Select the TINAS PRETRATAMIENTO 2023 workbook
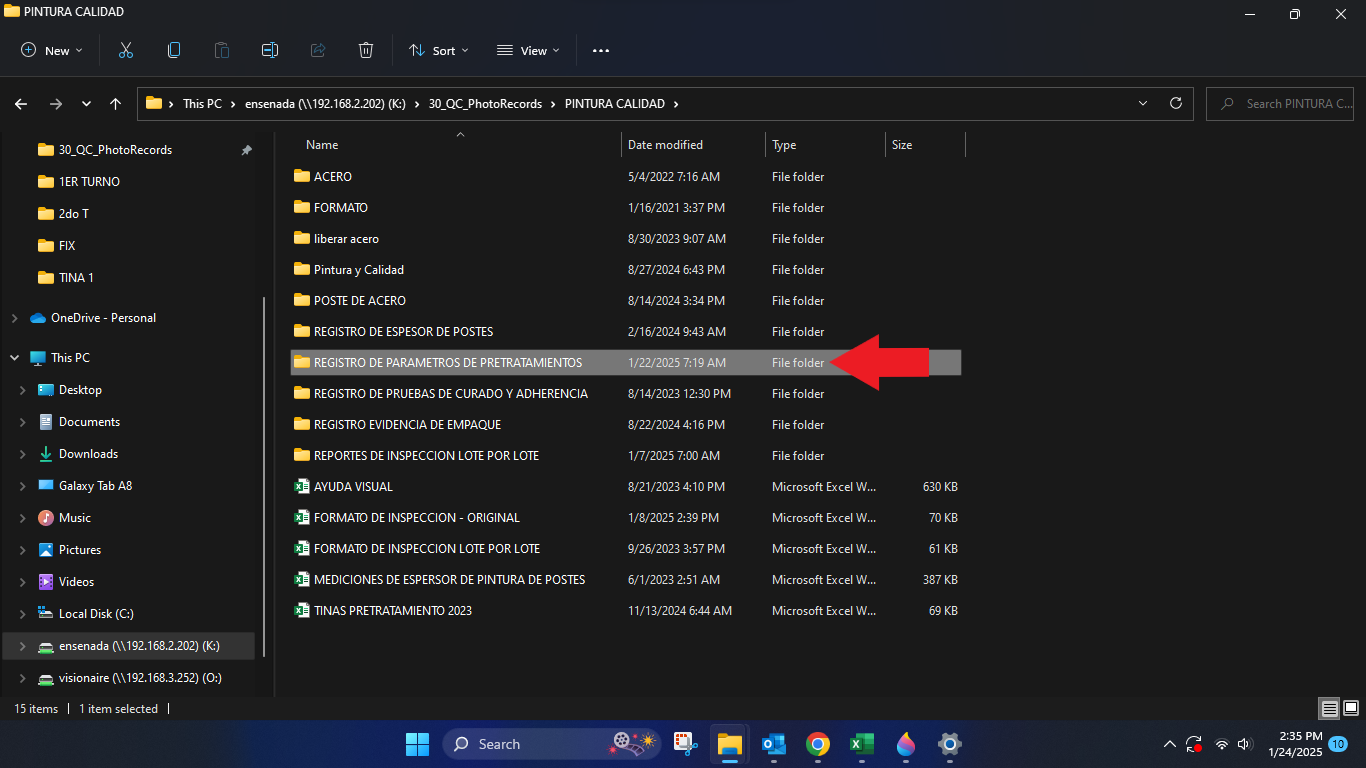This screenshot has width=1366, height=768. tap(393, 611)
